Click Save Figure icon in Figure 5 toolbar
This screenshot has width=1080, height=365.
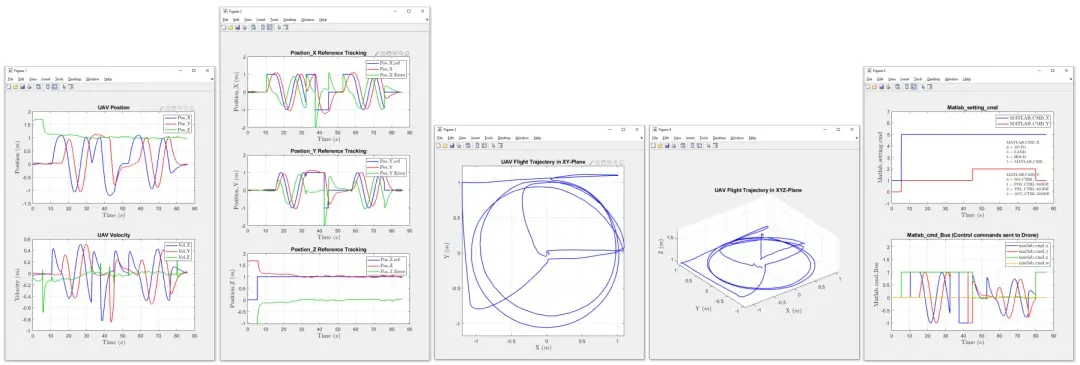[x=881, y=87]
